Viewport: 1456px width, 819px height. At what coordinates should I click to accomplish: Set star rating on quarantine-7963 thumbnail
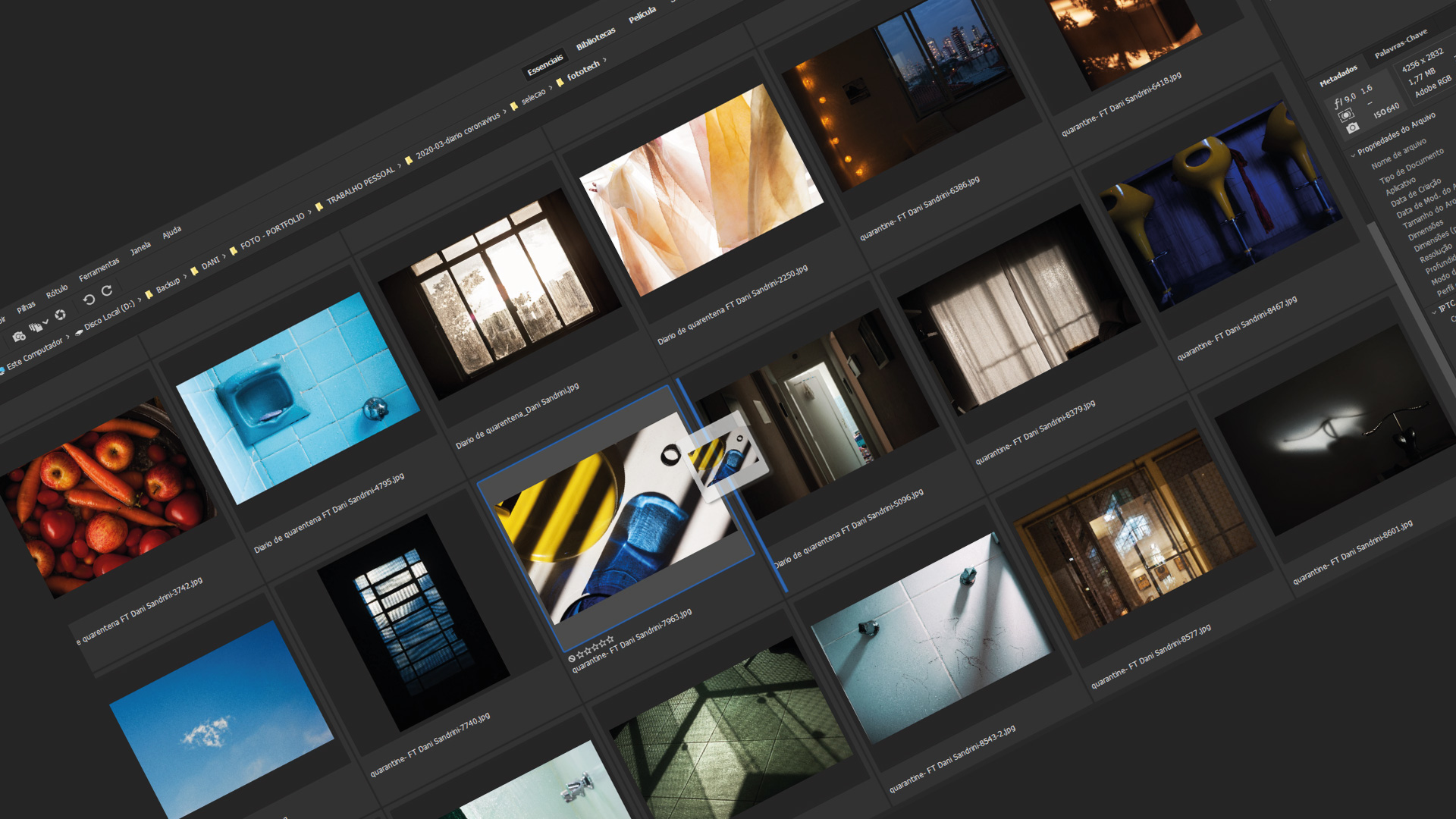(x=595, y=648)
